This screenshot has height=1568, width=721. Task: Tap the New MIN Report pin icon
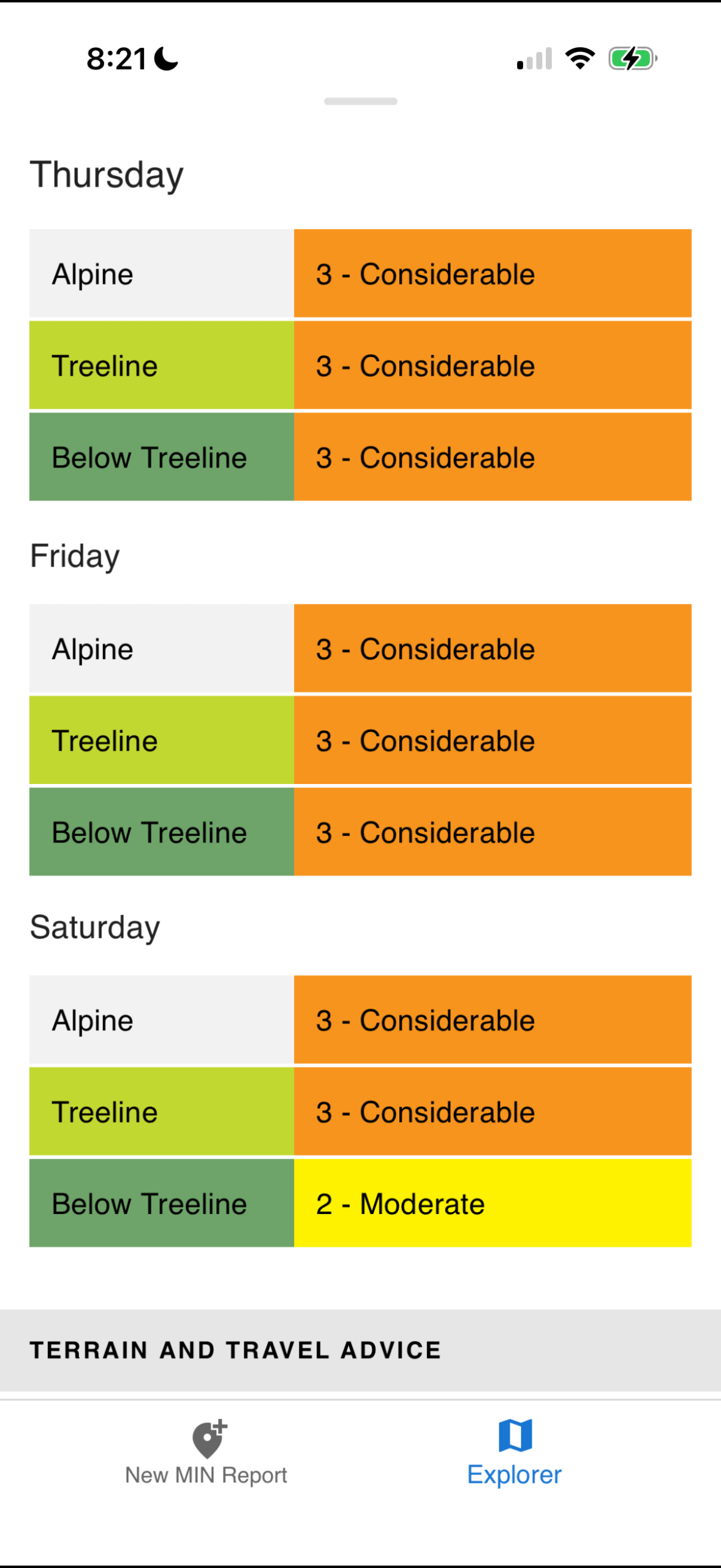(209, 1438)
